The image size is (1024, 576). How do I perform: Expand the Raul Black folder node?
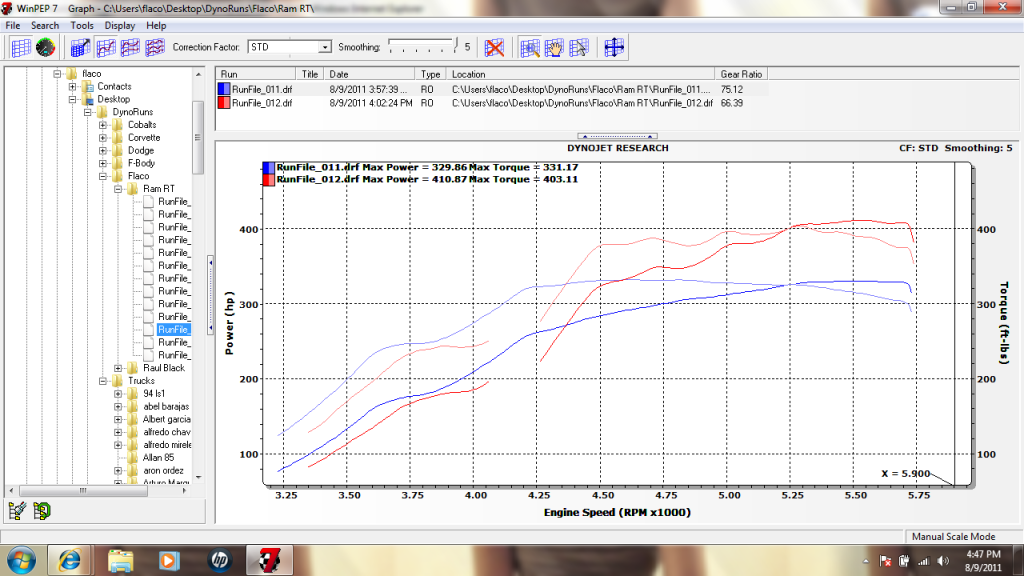pyautogui.click(x=118, y=368)
